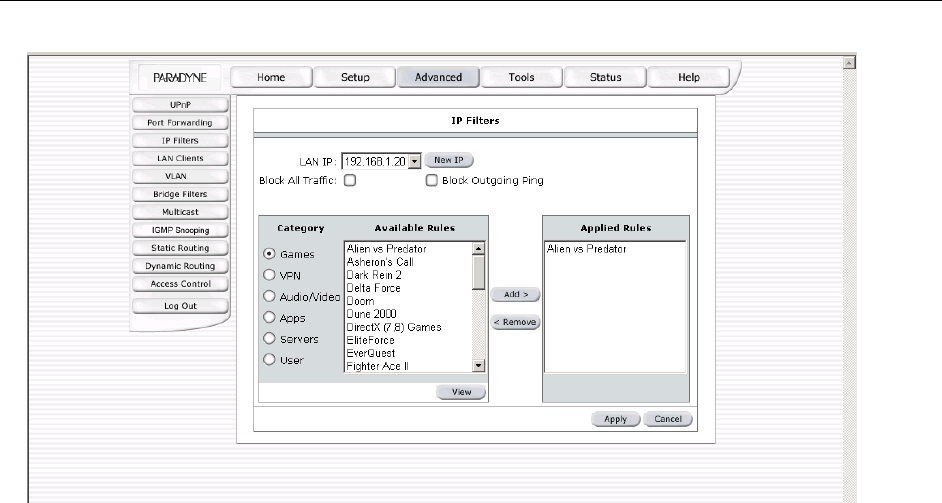Select the VPN category radio button
Image resolution: width=942 pixels, height=503 pixels.
coord(269,275)
